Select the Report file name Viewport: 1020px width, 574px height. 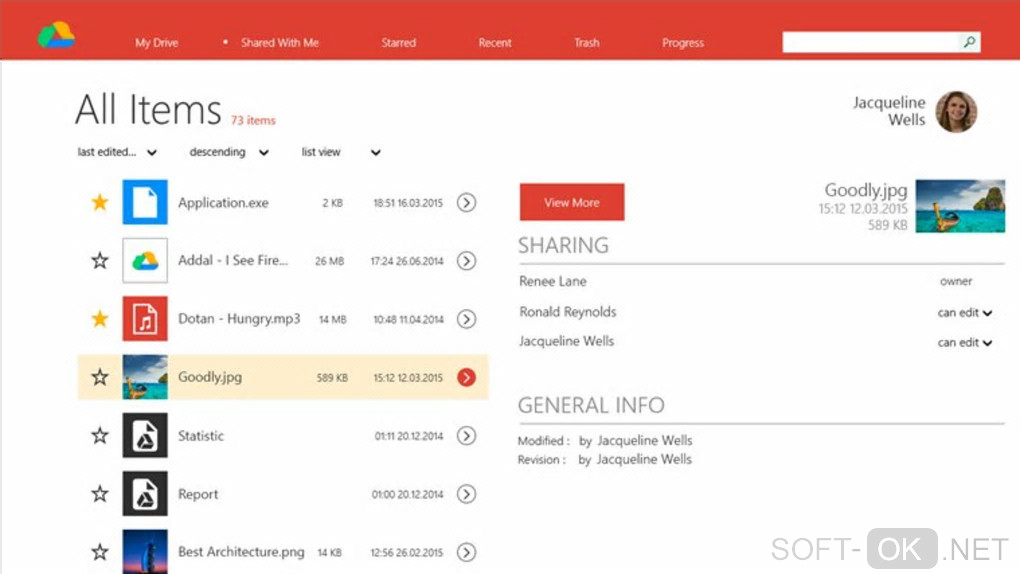[x=198, y=495]
